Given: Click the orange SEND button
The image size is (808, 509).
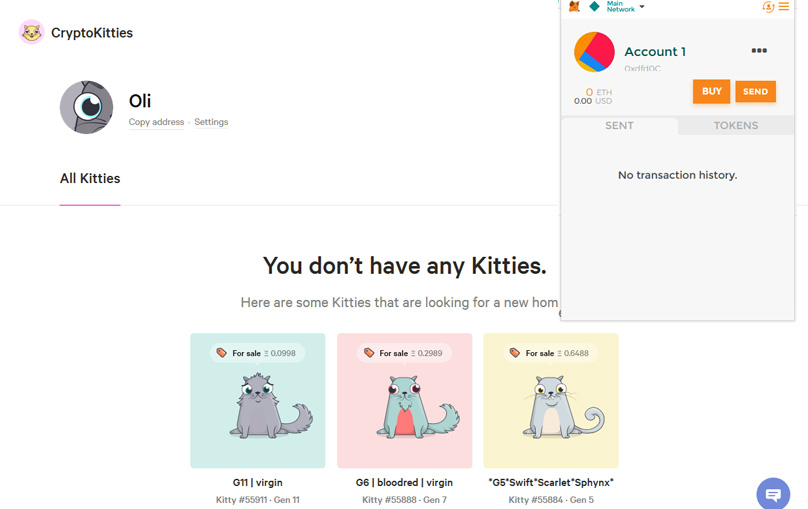Looking at the screenshot, I should coord(755,92).
